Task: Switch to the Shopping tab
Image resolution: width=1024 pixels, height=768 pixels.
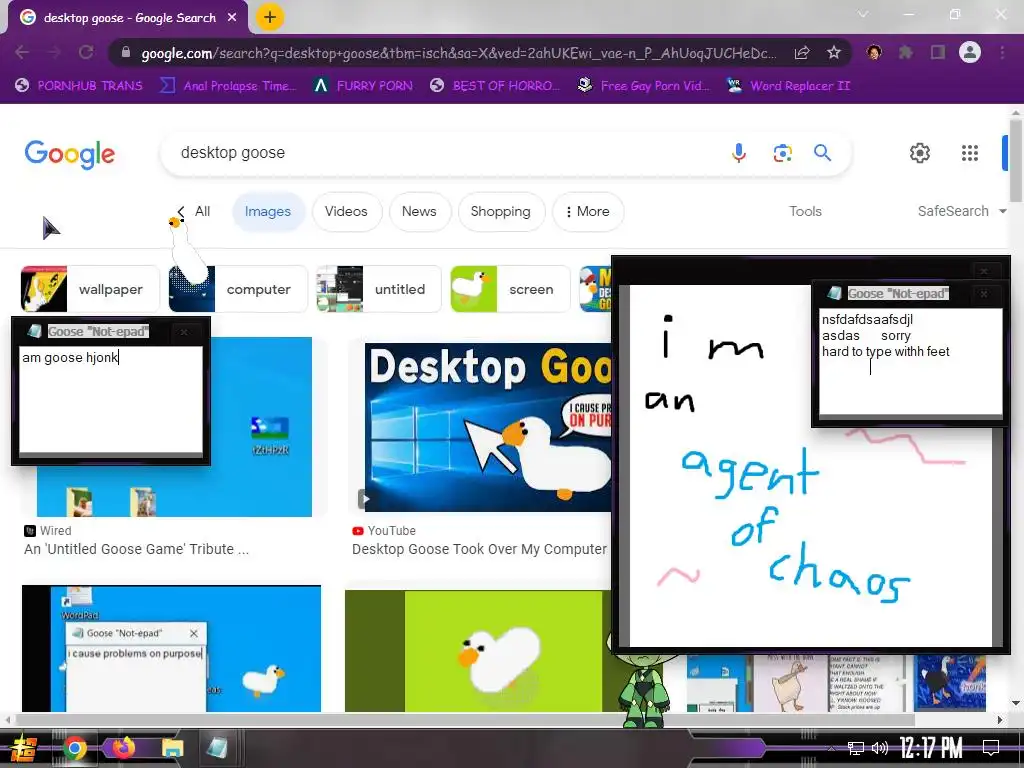Action: click(x=501, y=212)
